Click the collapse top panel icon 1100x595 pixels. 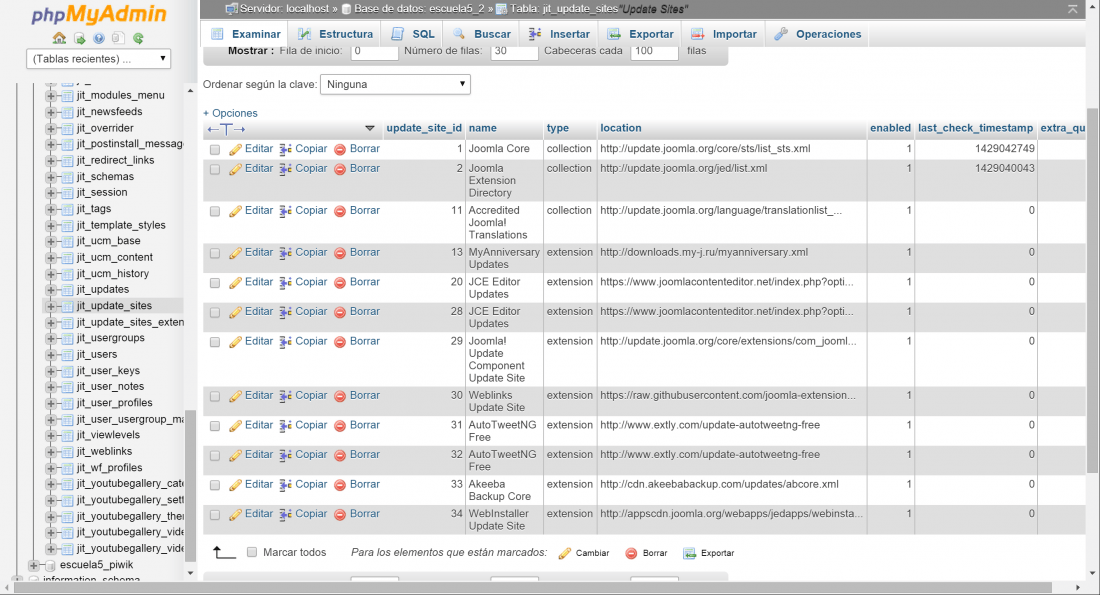(x=1073, y=9)
